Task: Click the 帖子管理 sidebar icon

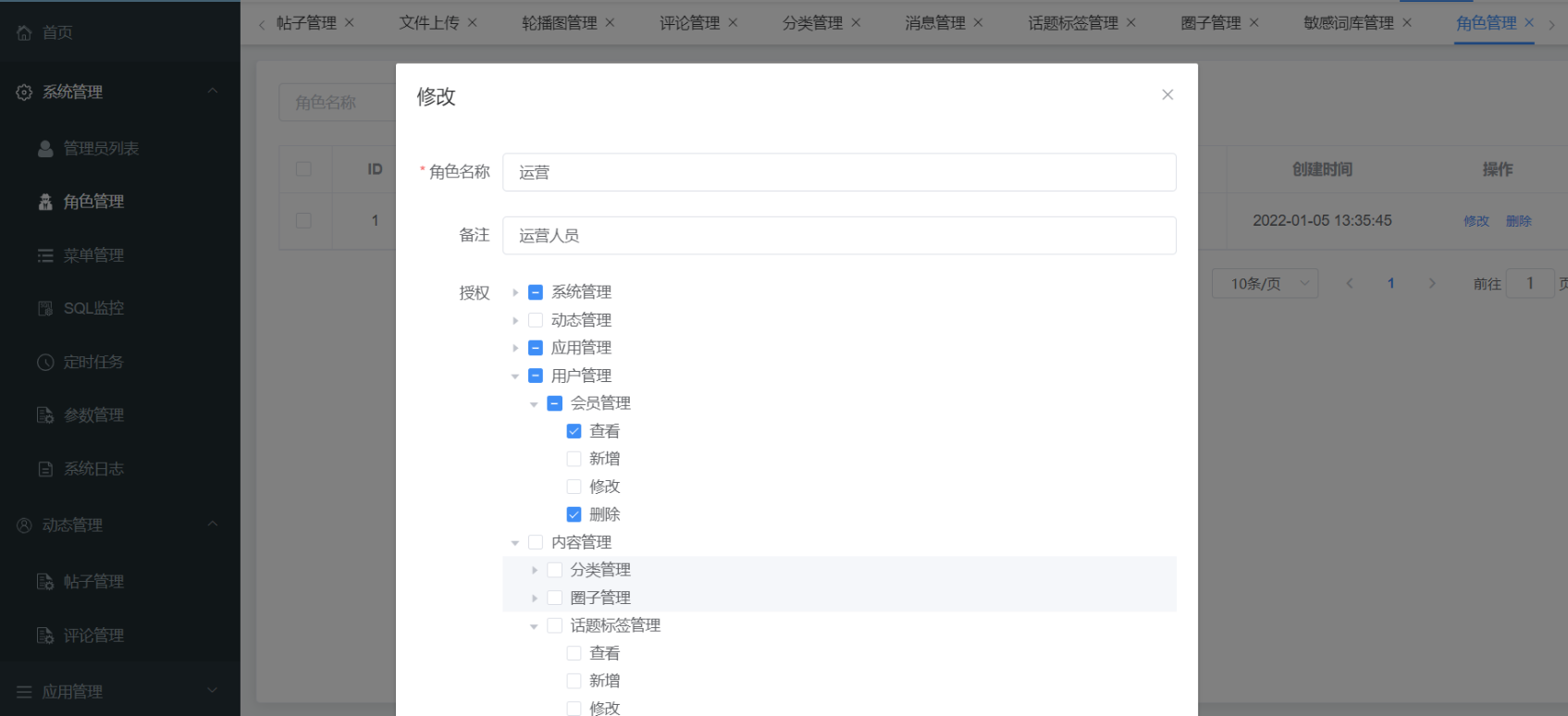Action: tap(45, 582)
